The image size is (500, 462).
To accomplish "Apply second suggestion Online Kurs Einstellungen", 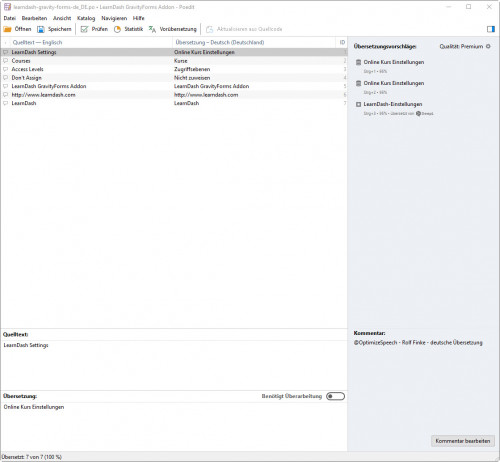I will coord(394,83).
